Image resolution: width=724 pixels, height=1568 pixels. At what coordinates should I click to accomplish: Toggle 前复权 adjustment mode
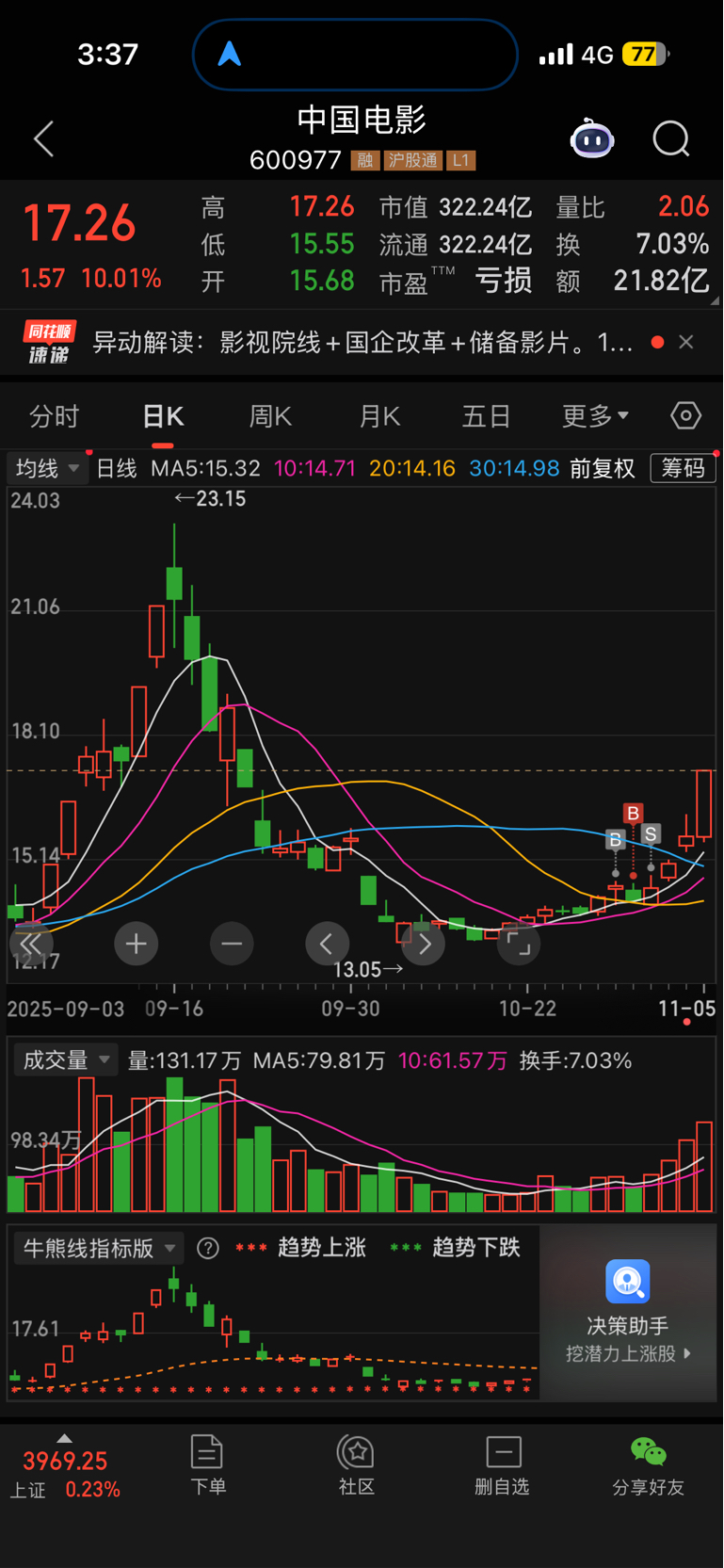[603, 468]
